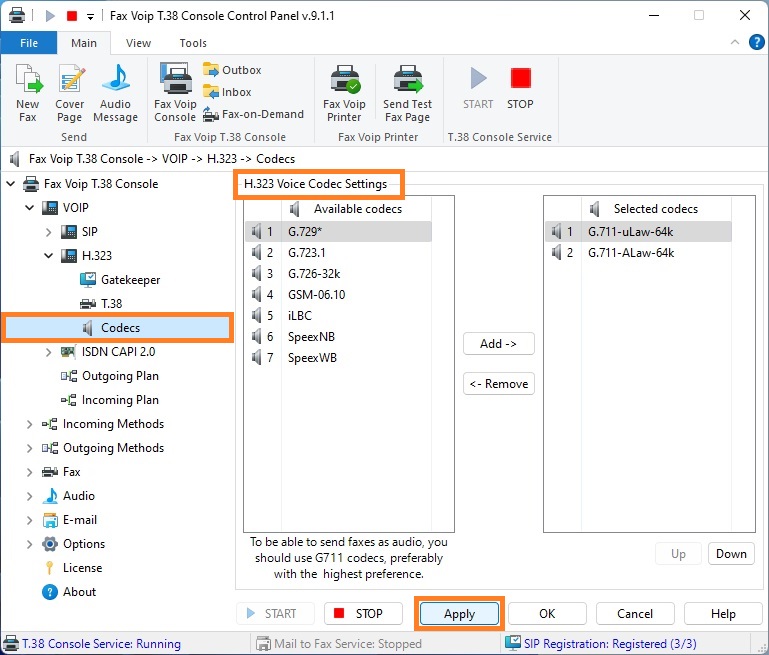The height and width of the screenshot is (655, 769).
Task: Click the Audio Message ribbon icon
Action: point(116,93)
